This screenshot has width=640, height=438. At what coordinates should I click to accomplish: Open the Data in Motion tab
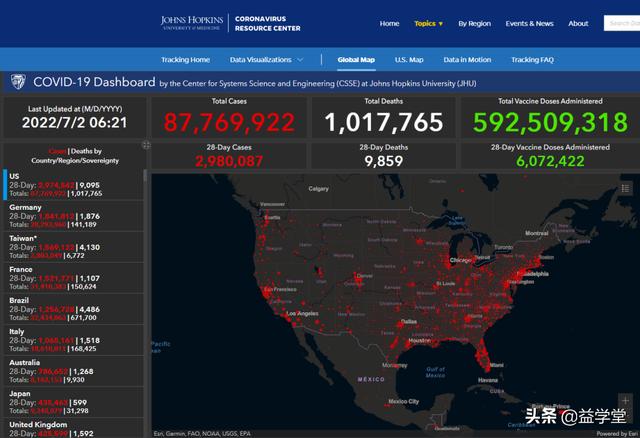(x=467, y=60)
